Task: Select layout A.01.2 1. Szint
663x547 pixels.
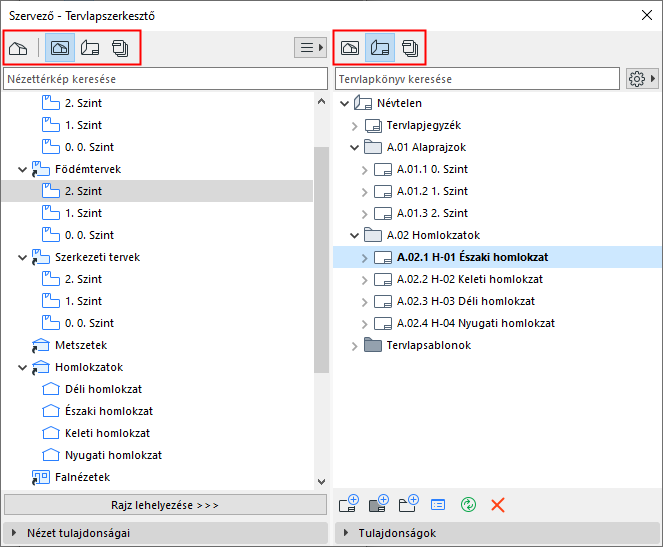Action: pos(432,191)
